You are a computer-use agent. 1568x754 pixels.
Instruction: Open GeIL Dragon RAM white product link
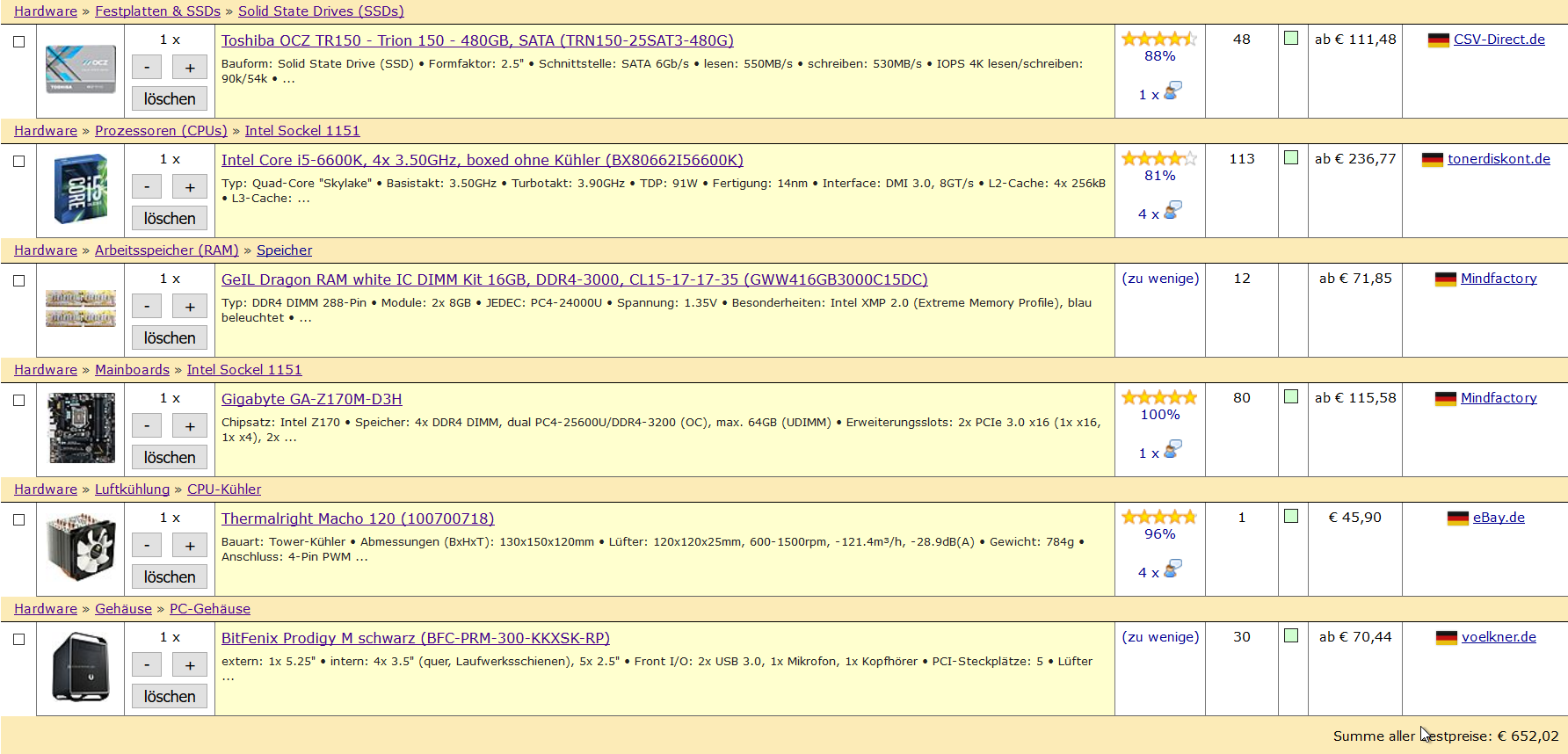coord(575,279)
